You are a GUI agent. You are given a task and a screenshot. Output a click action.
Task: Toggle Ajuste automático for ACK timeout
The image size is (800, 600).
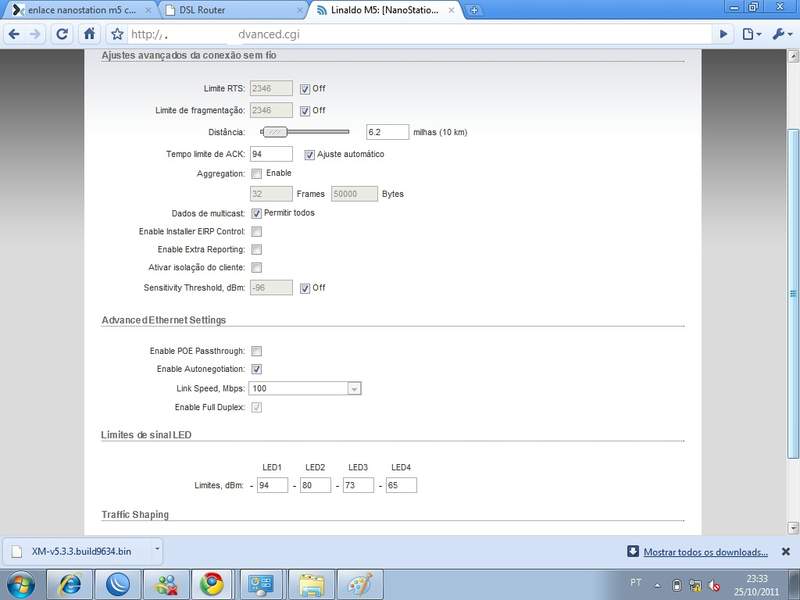click(309, 155)
